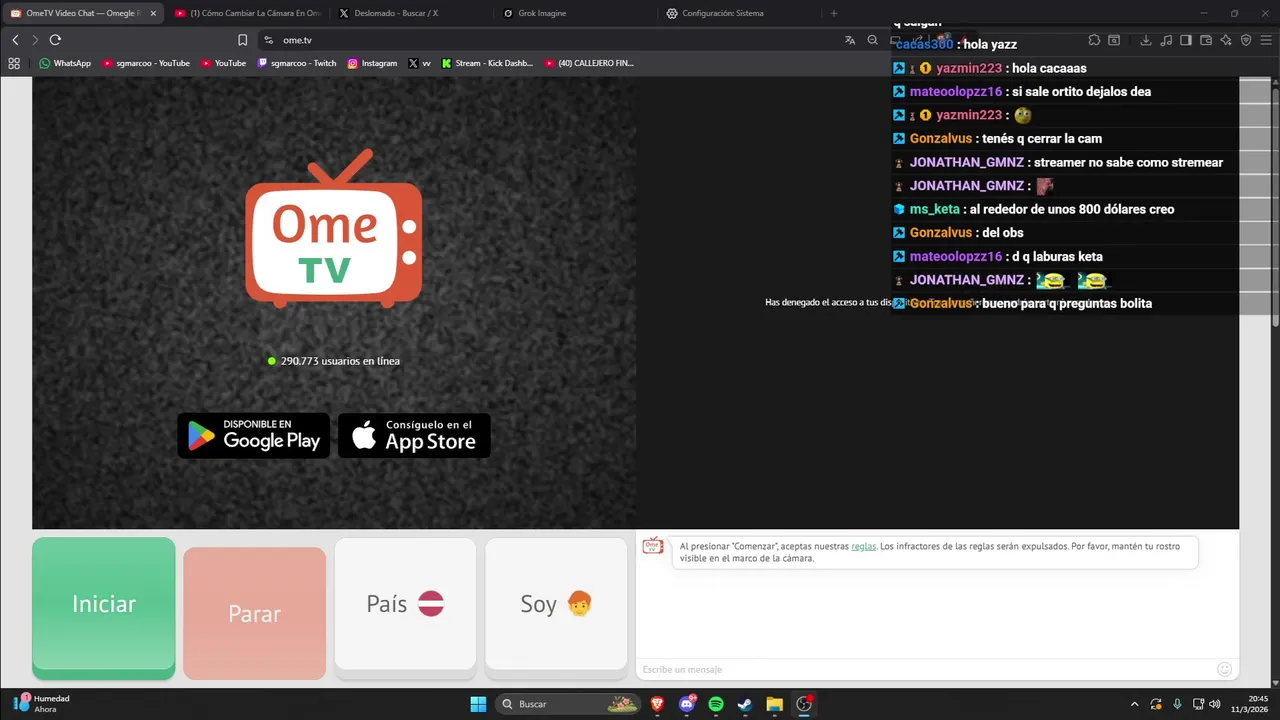Open the browser hamburger main menu
1280x720 pixels.
pyautogui.click(x=1266, y=40)
